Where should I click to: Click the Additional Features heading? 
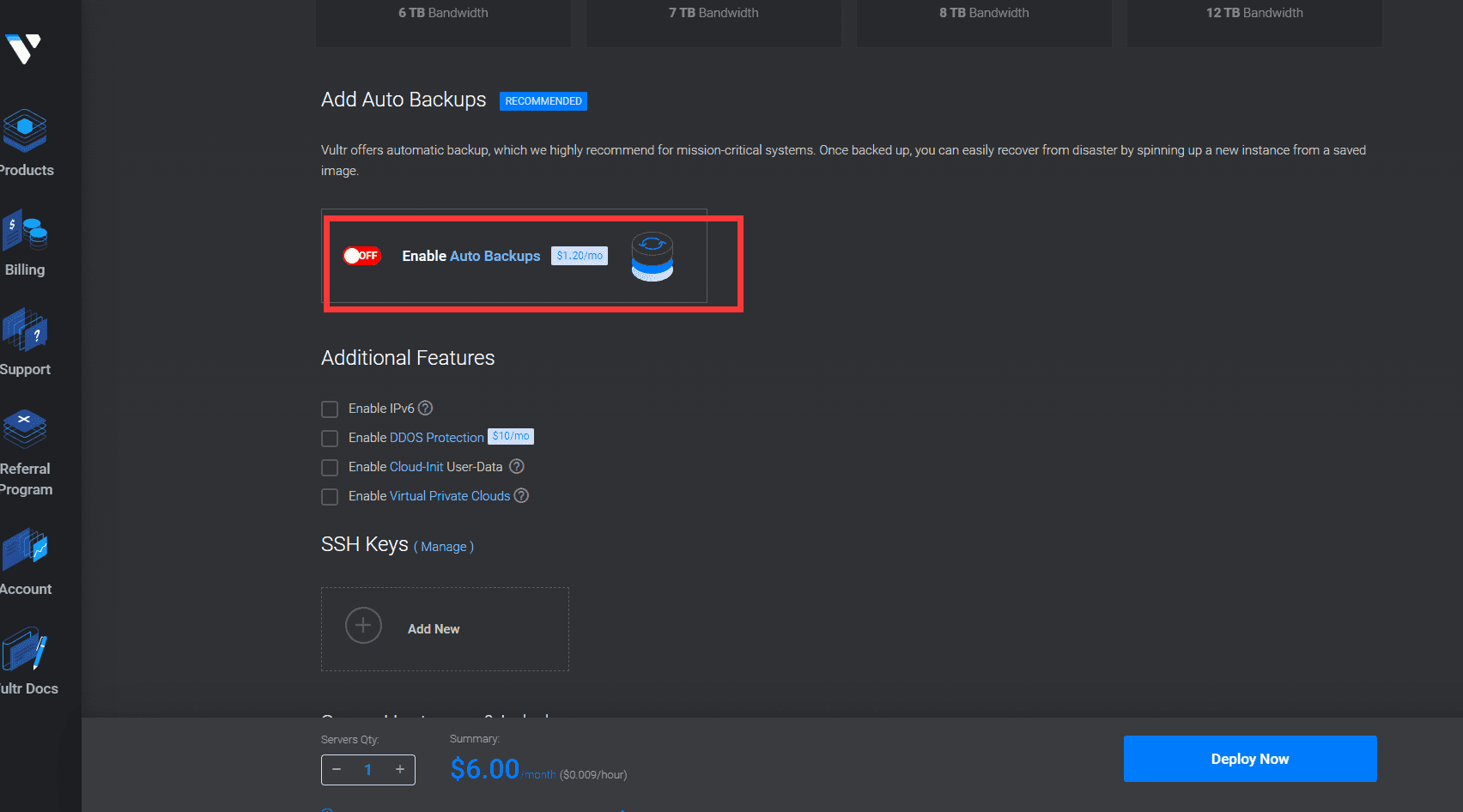pos(408,358)
